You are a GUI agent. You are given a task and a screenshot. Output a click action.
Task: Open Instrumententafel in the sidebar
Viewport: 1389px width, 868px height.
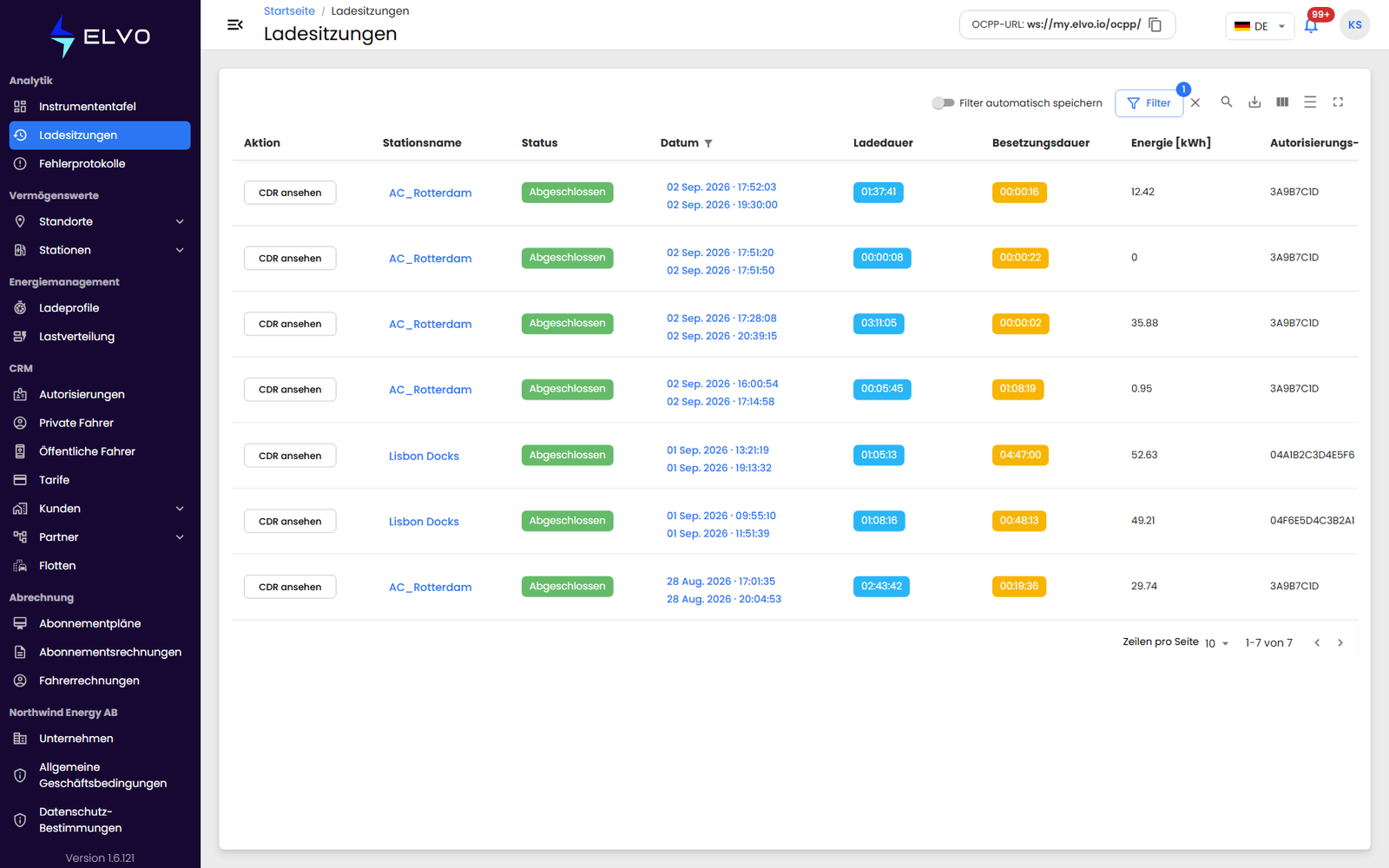point(100,107)
